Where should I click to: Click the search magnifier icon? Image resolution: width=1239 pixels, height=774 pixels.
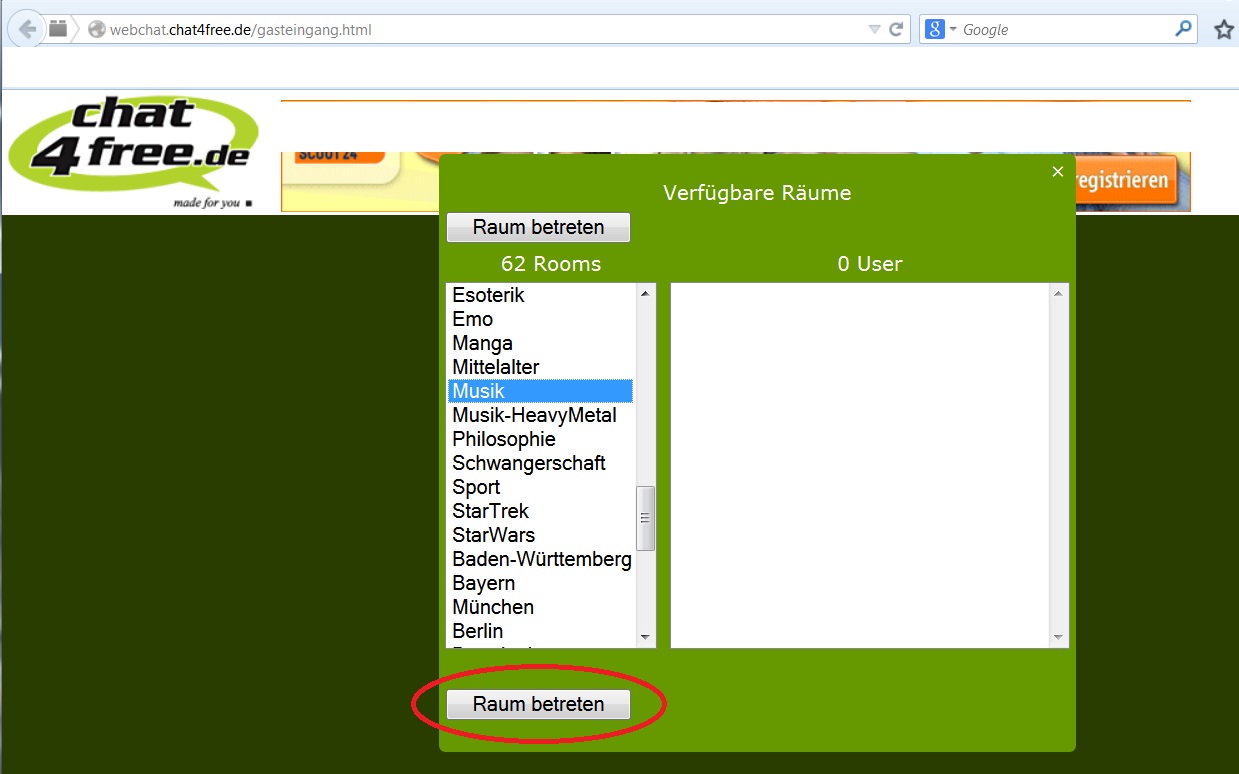pyautogui.click(x=1184, y=29)
